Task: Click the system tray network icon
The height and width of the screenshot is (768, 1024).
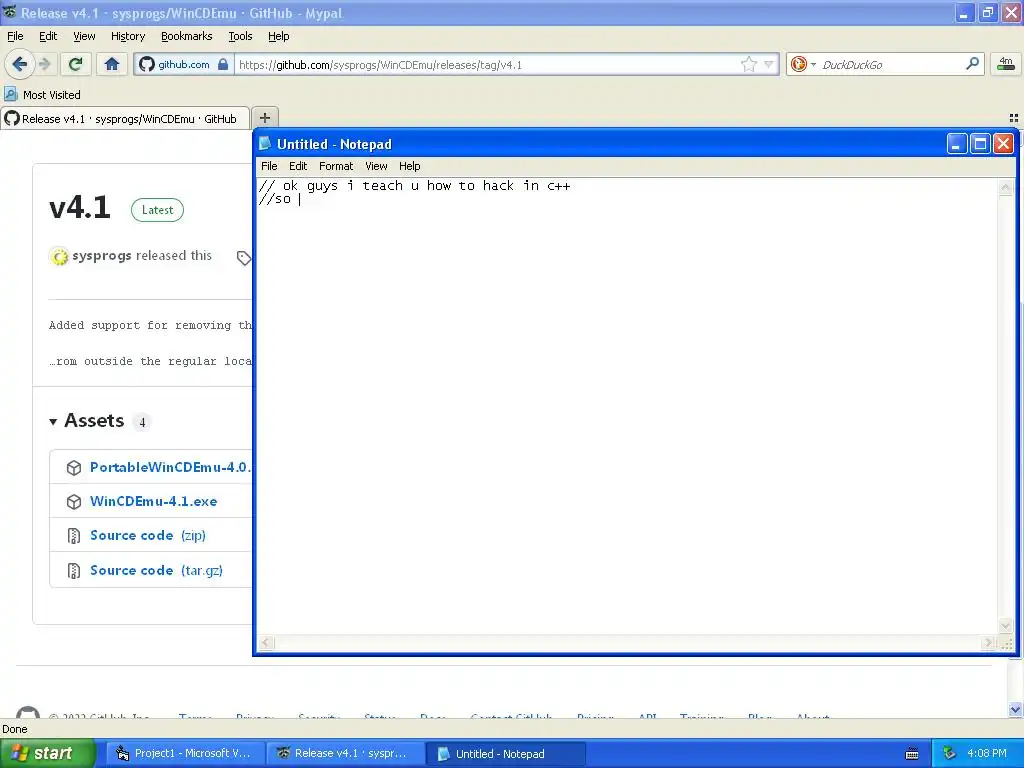Action: point(950,754)
